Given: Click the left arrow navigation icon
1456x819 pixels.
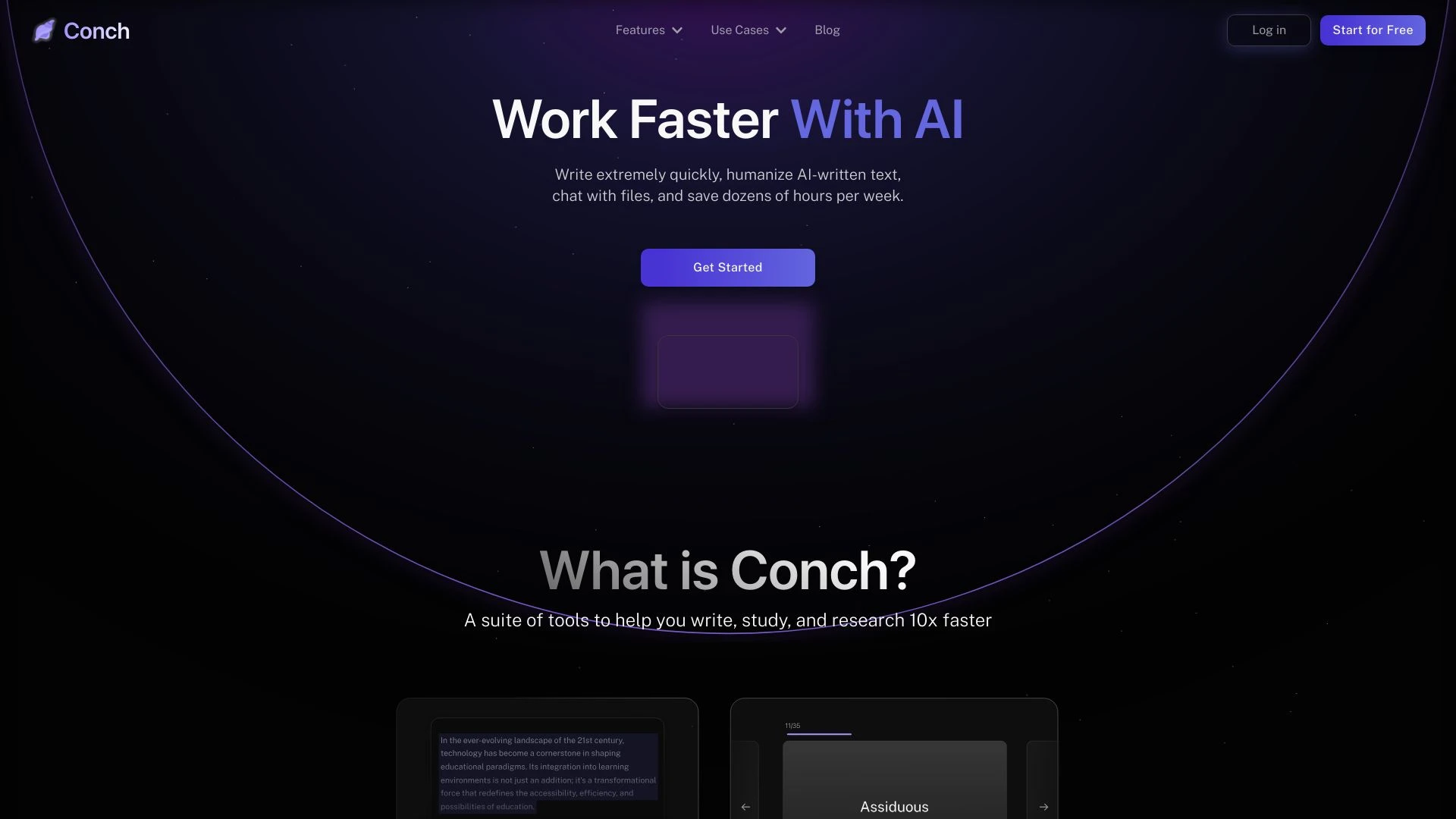Looking at the screenshot, I should click(746, 807).
